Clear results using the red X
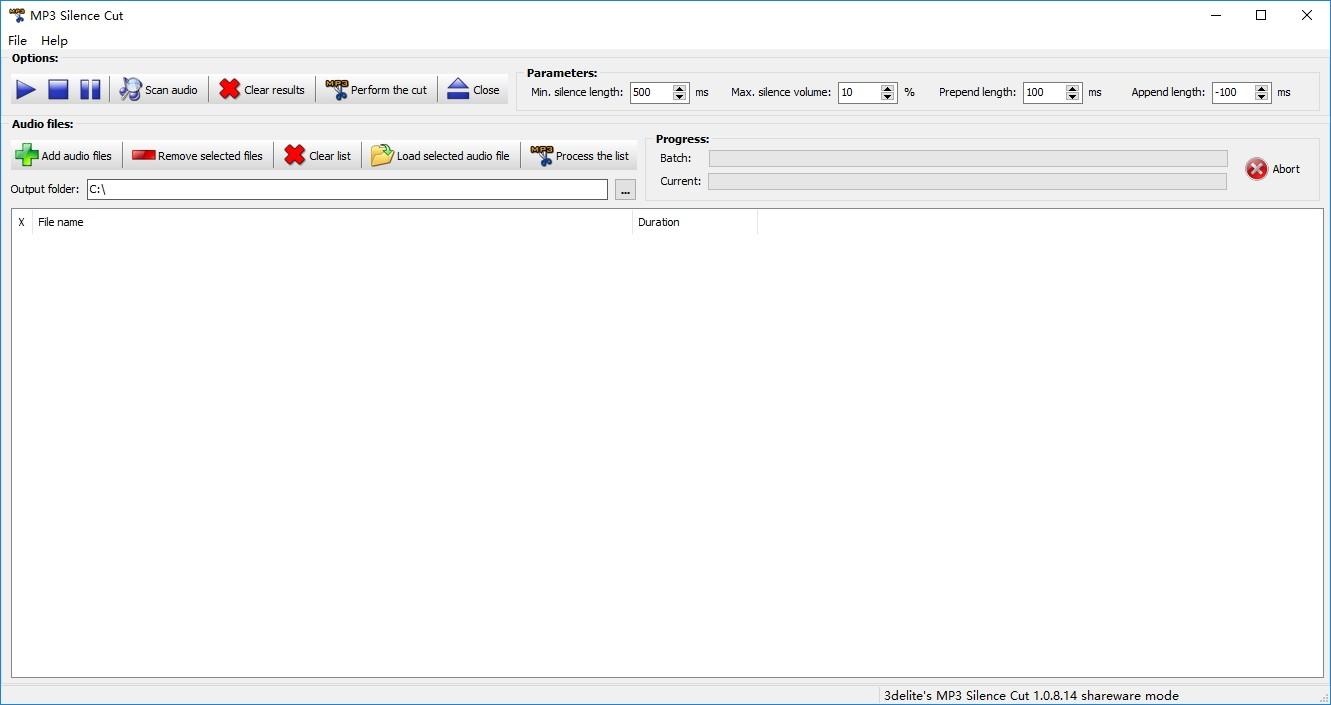 point(262,90)
